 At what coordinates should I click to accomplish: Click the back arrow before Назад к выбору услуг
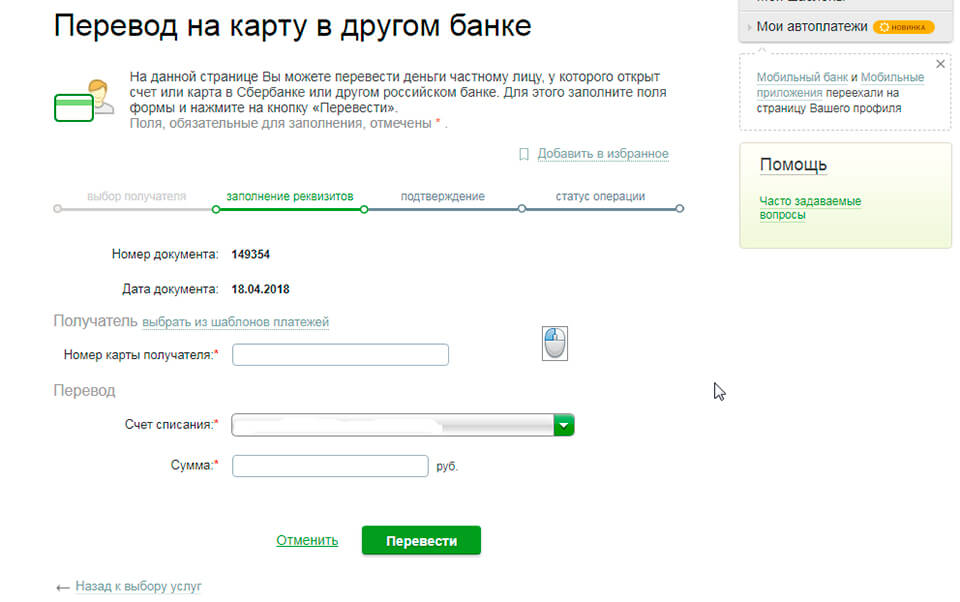tap(62, 588)
